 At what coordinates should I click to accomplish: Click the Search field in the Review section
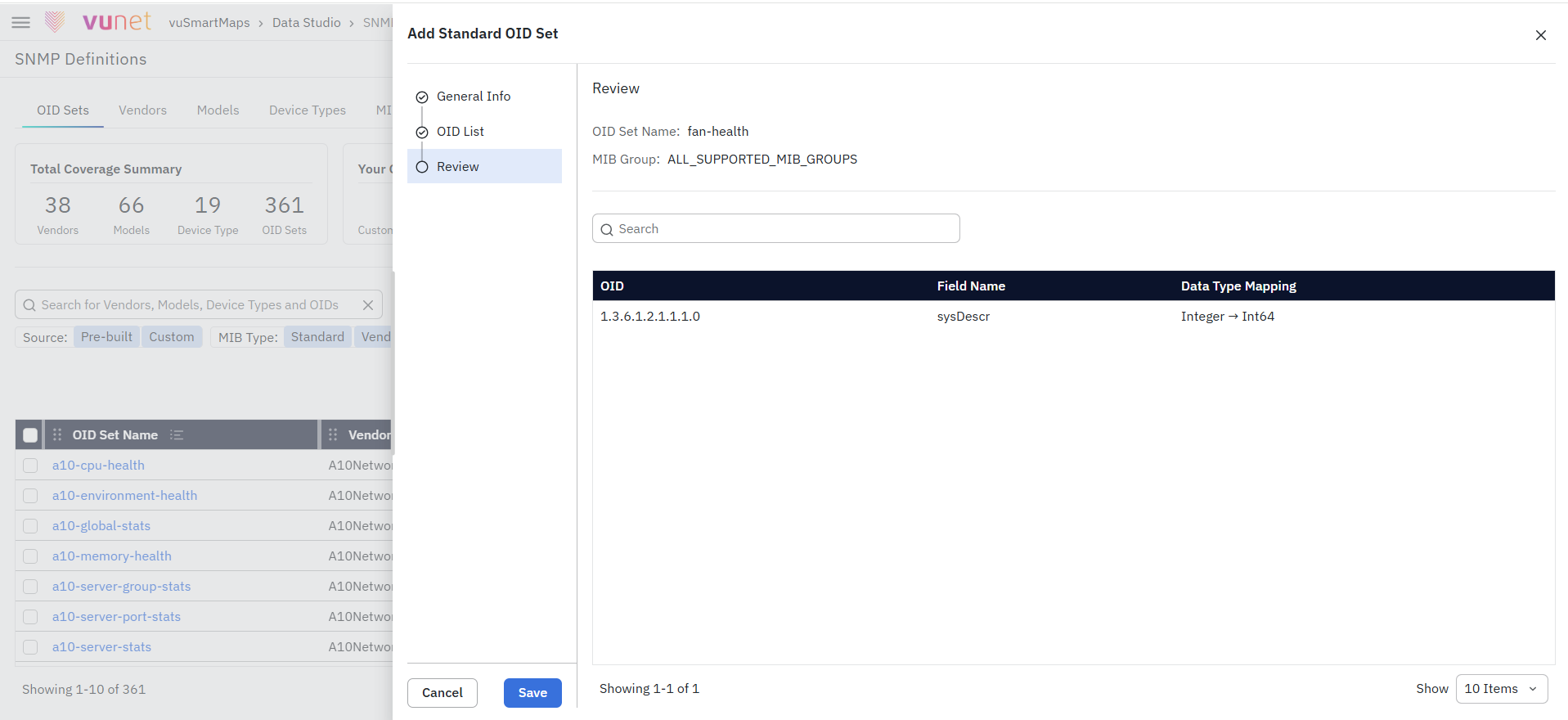pyautogui.click(x=775, y=228)
